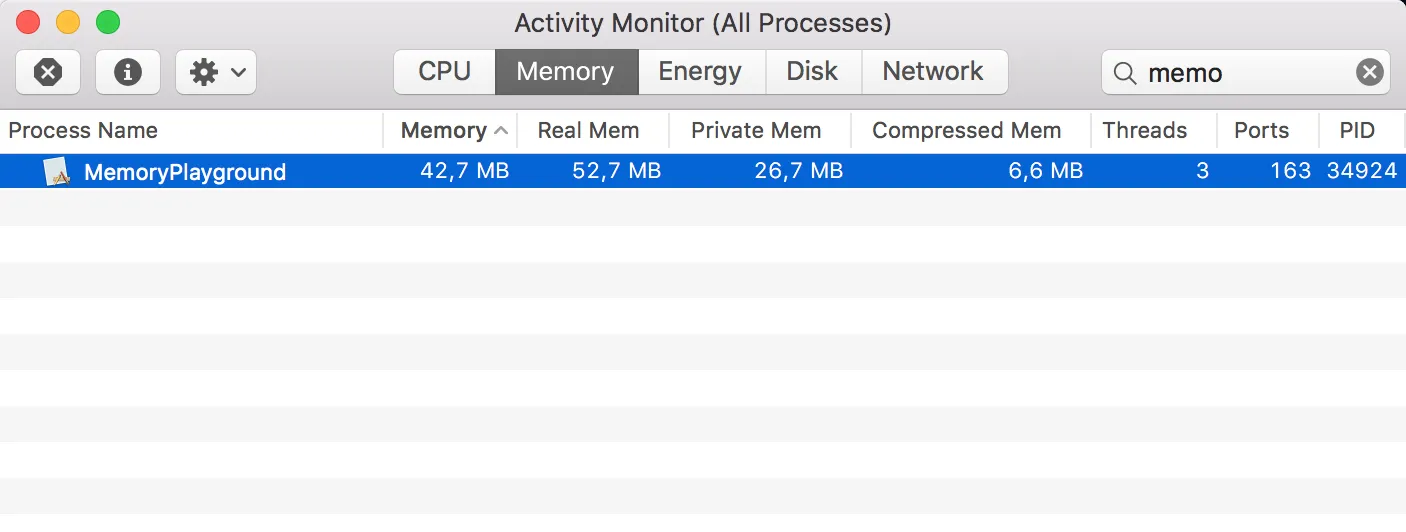Click the magnifying glass search icon
This screenshot has width=1406, height=532.
click(x=1125, y=73)
